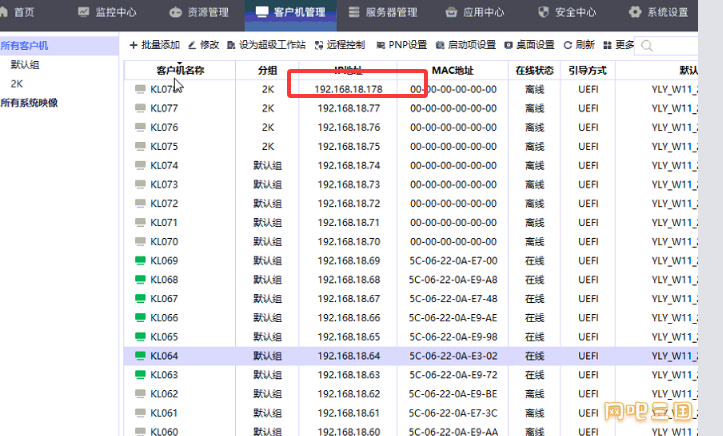This screenshot has width=723, height=436.
Task: Open the 首页 home tab
Action: (x=18, y=12)
